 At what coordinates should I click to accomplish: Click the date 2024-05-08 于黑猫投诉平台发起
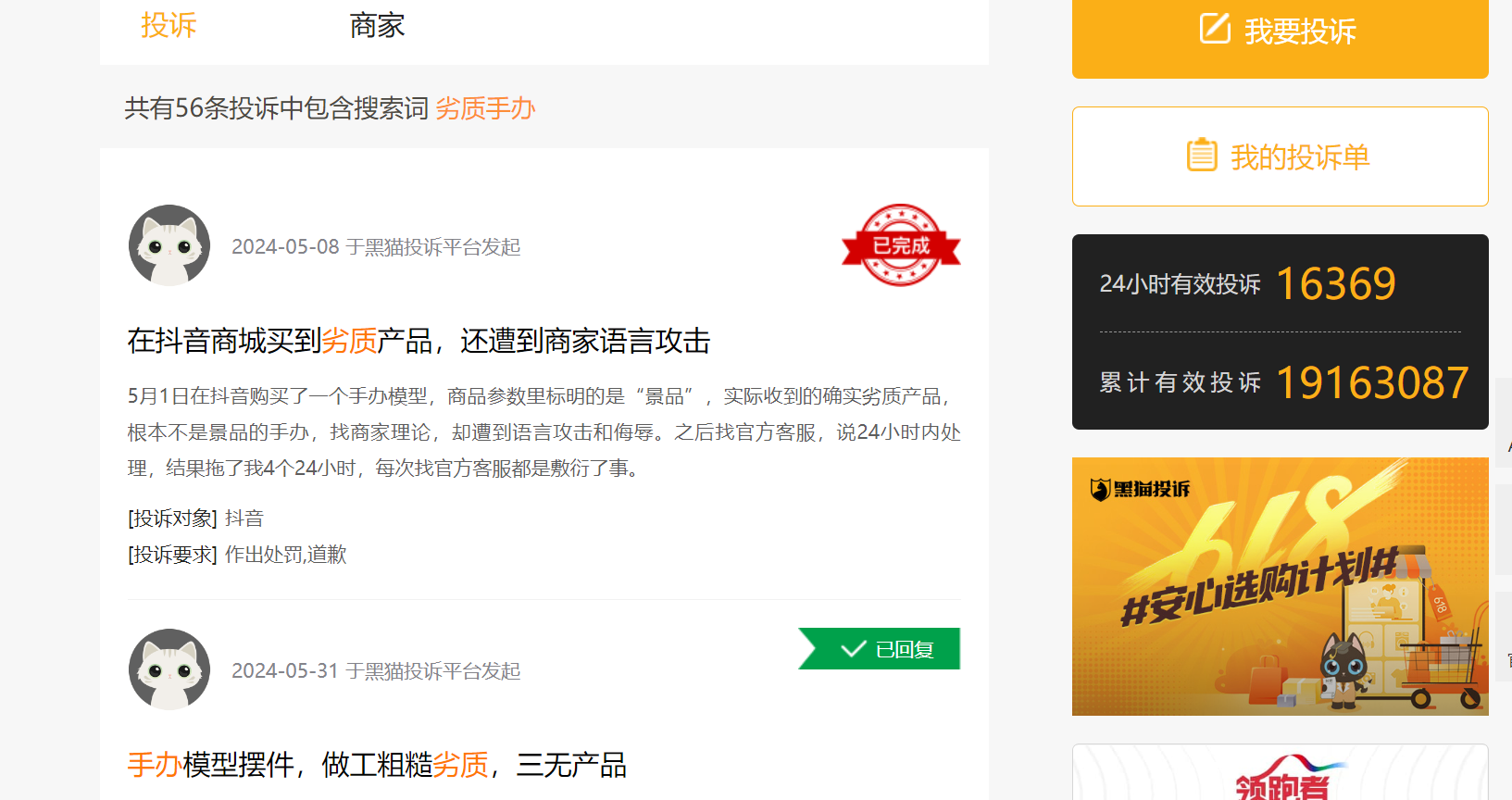click(376, 247)
